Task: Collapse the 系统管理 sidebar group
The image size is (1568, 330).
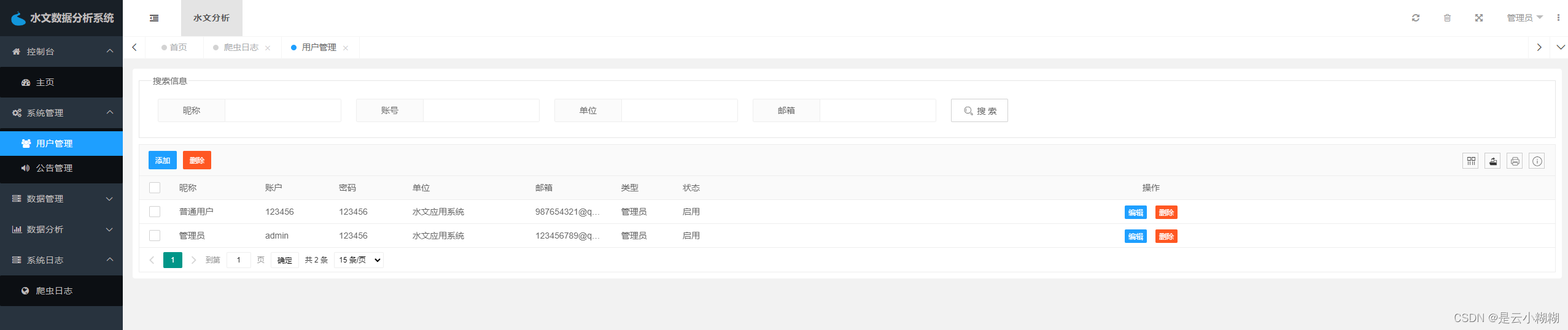Action: pyautogui.click(x=61, y=113)
